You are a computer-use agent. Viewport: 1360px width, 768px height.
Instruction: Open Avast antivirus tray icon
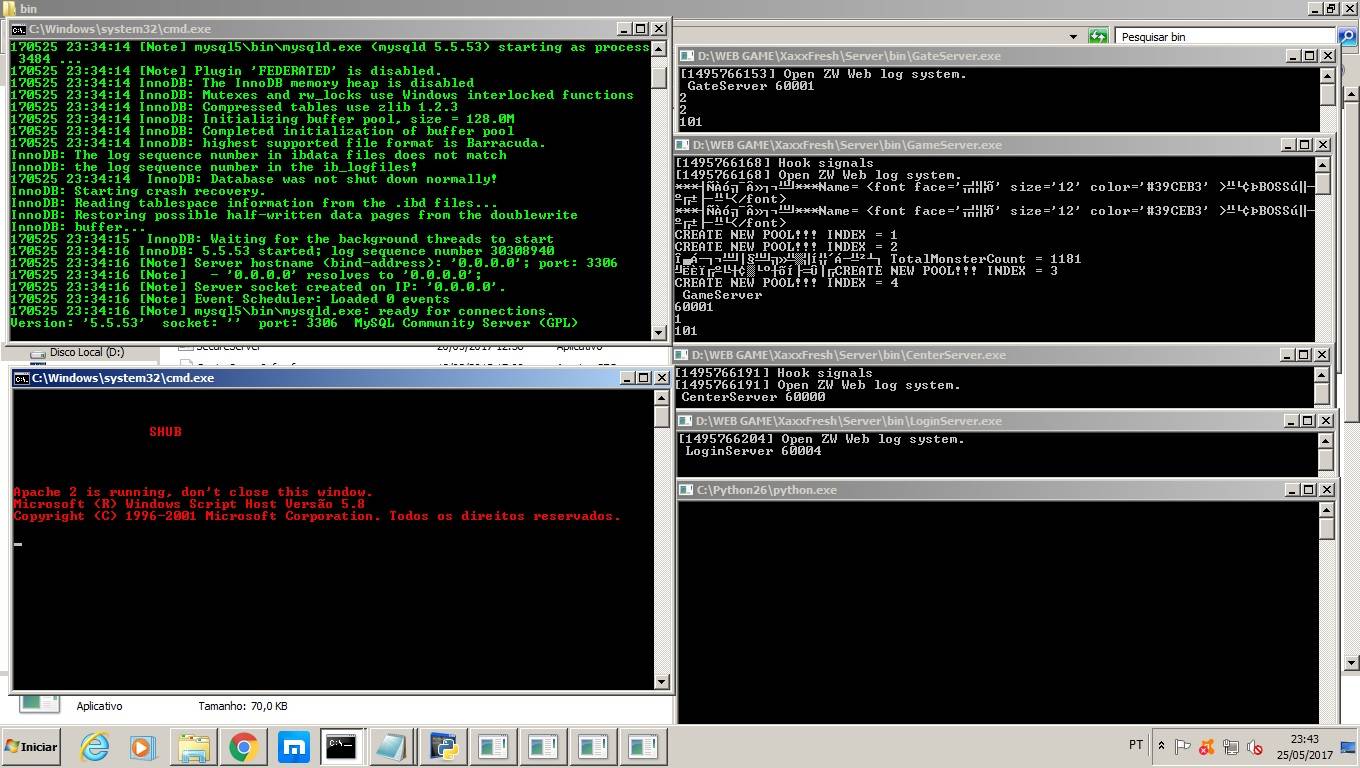1207,746
